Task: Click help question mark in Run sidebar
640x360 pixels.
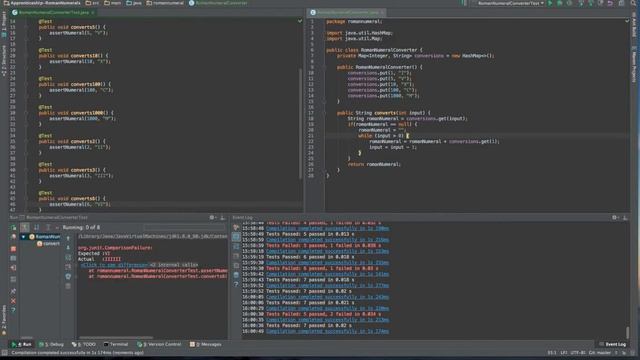Action: 13,310
